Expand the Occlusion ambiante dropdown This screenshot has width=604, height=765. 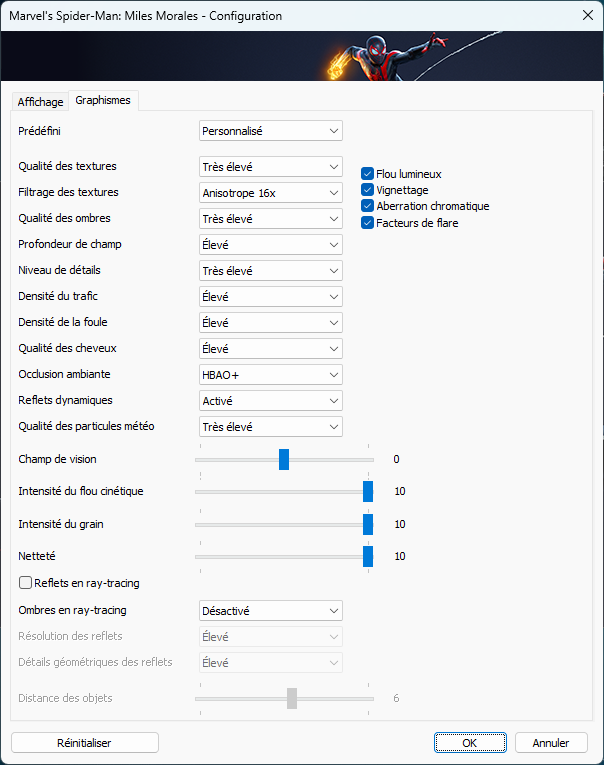(x=271, y=375)
